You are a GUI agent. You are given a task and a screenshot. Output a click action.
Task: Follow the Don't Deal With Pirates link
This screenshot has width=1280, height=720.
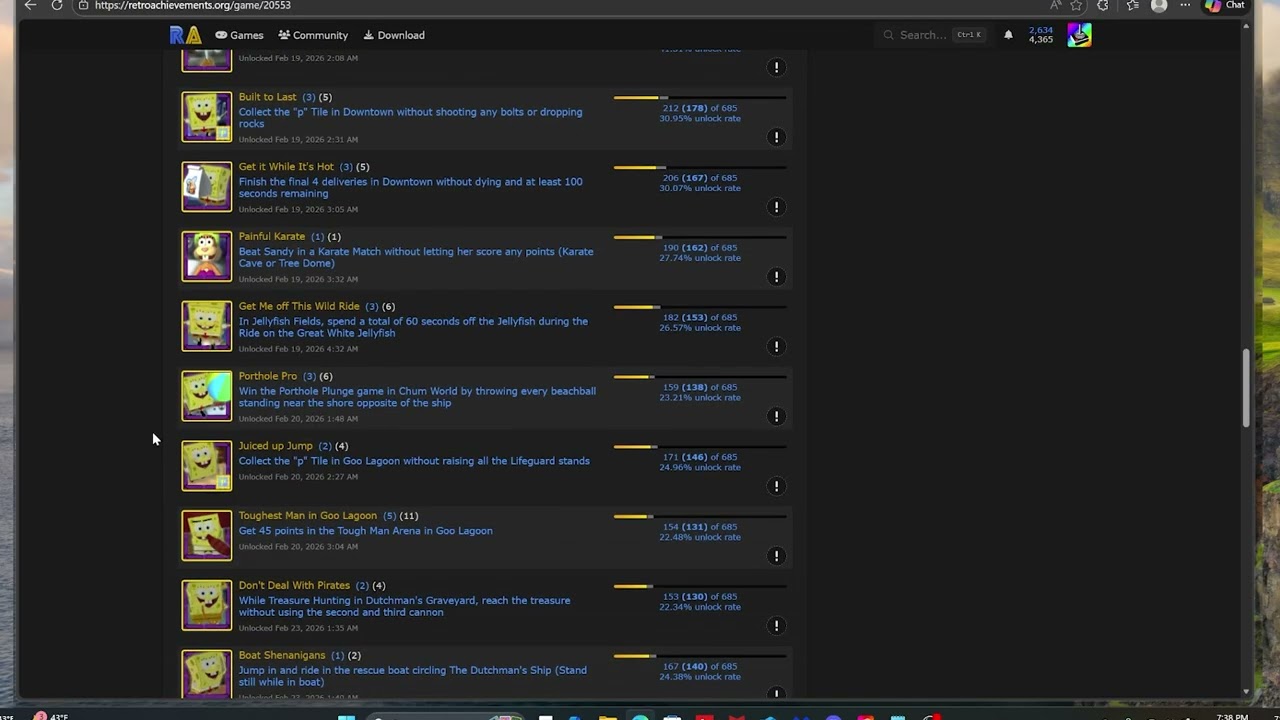pyautogui.click(x=294, y=585)
